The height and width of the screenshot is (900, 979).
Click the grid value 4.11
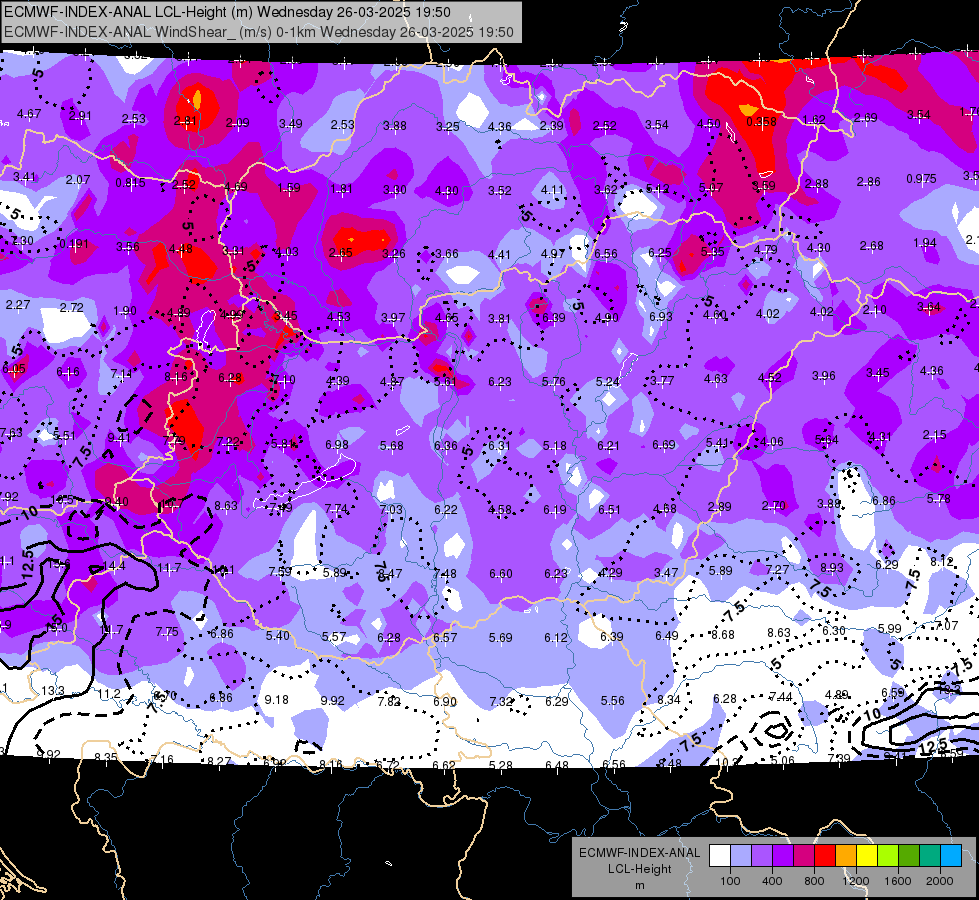552,189
